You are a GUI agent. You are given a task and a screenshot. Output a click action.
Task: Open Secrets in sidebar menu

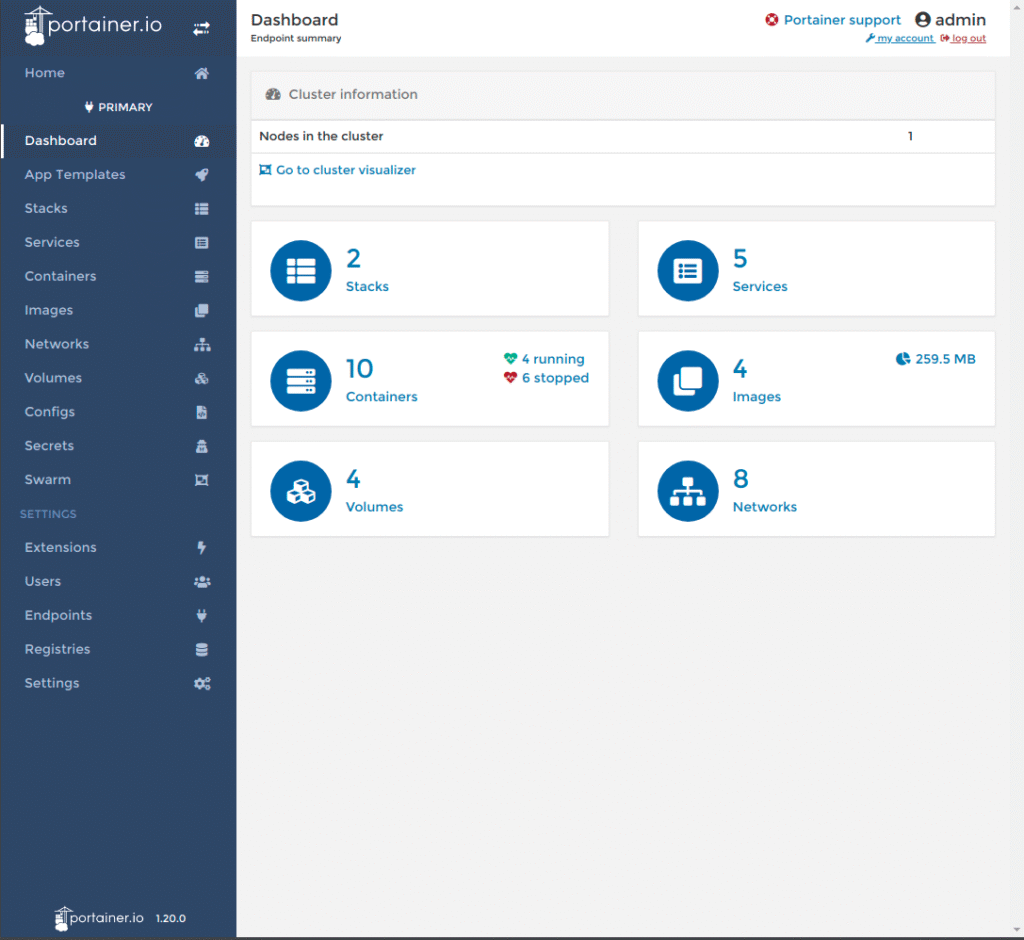[118, 446]
